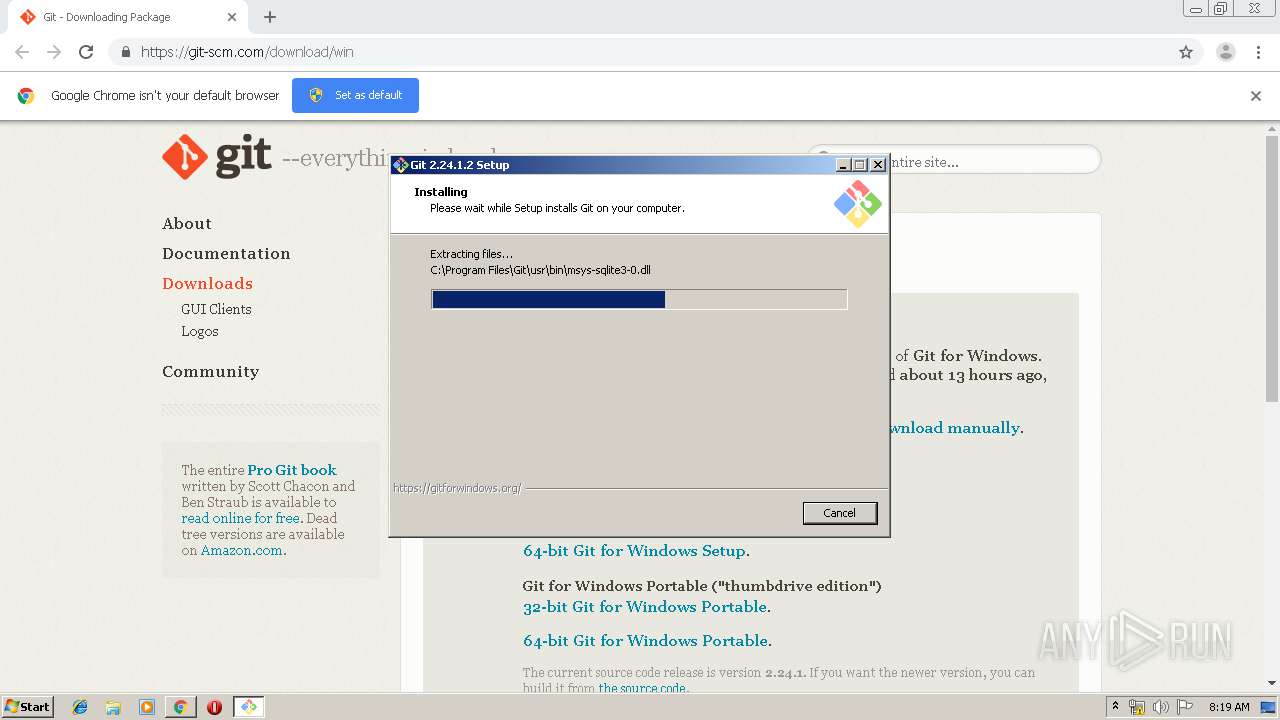
Task: Open the Chrome profile avatar icon
Action: point(1226,52)
